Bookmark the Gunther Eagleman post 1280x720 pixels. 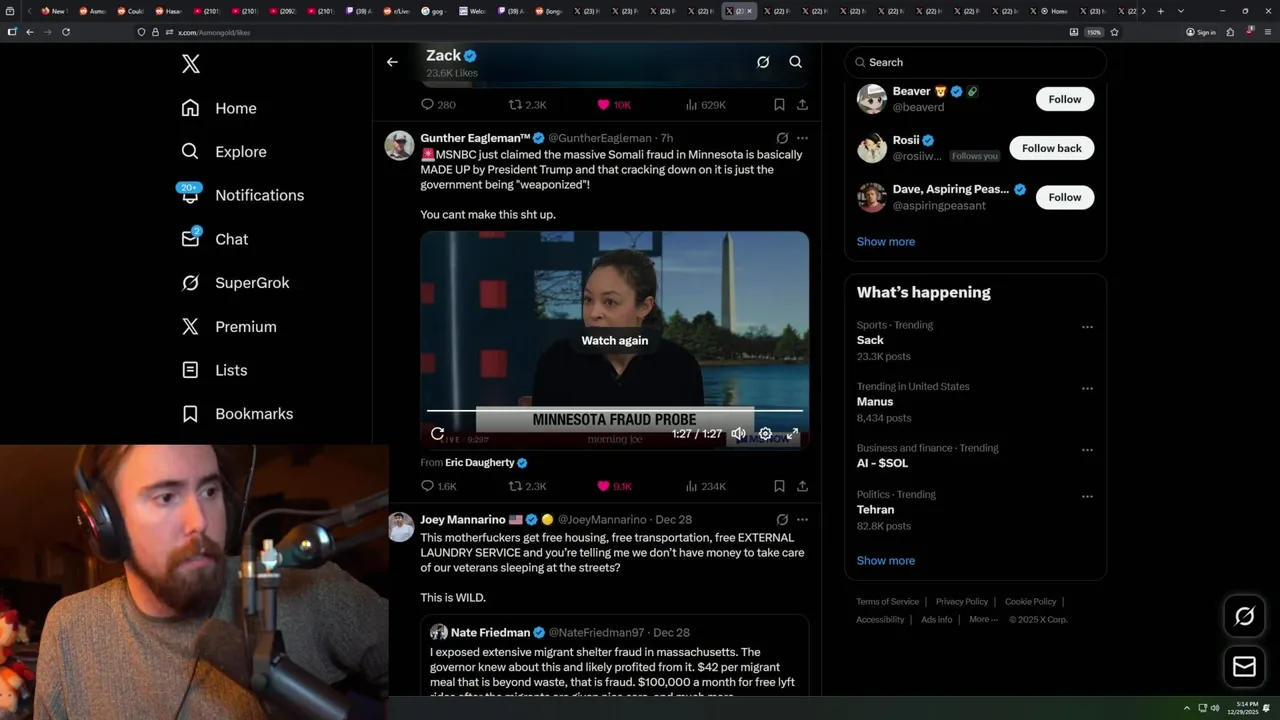coord(779,486)
